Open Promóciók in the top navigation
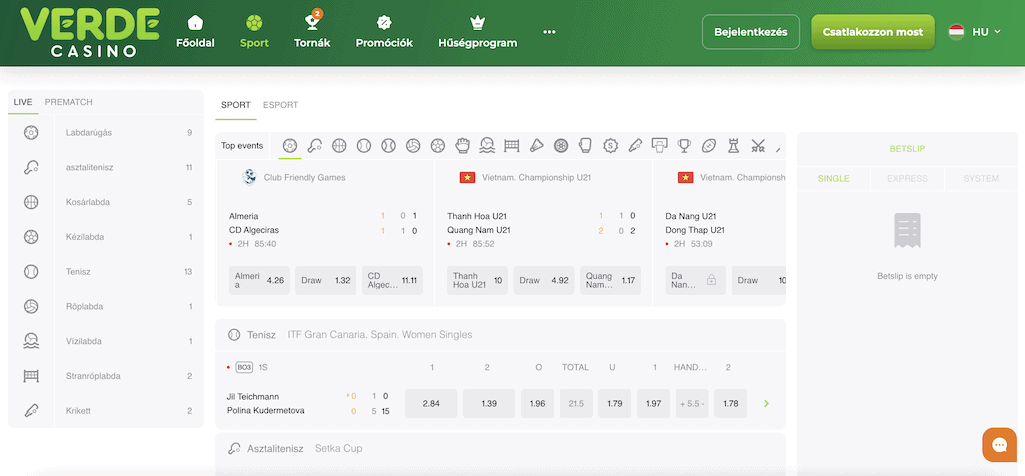Screen dimensions: 1025x476 pos(384,32)
